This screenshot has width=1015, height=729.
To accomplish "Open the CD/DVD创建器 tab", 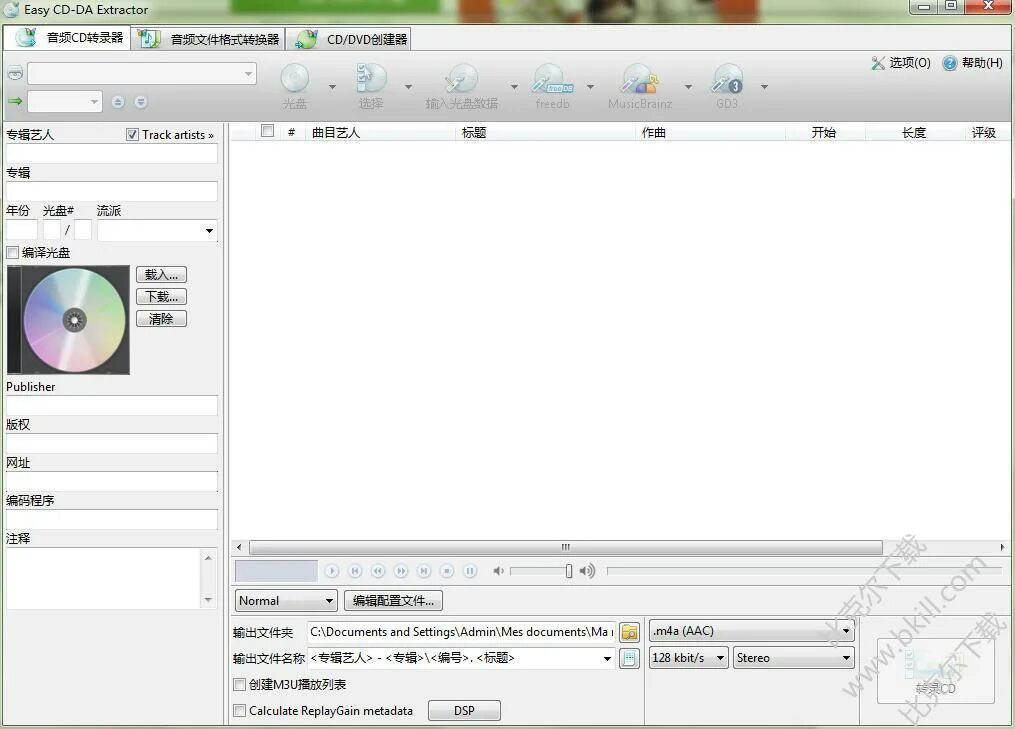I will (355, 37).
